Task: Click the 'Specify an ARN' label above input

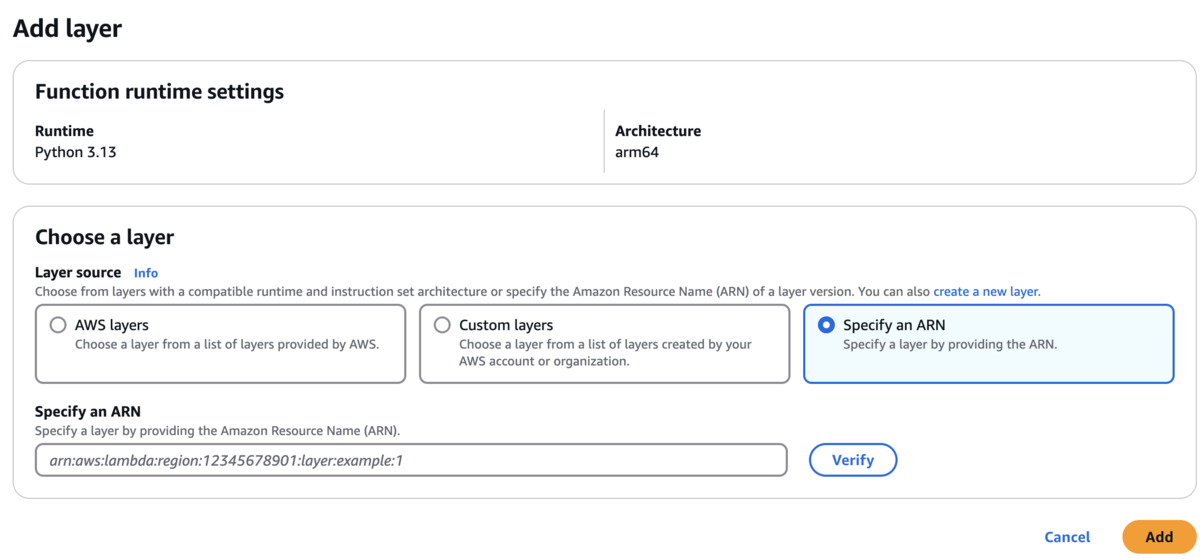Action: click(x=88, y=412)
